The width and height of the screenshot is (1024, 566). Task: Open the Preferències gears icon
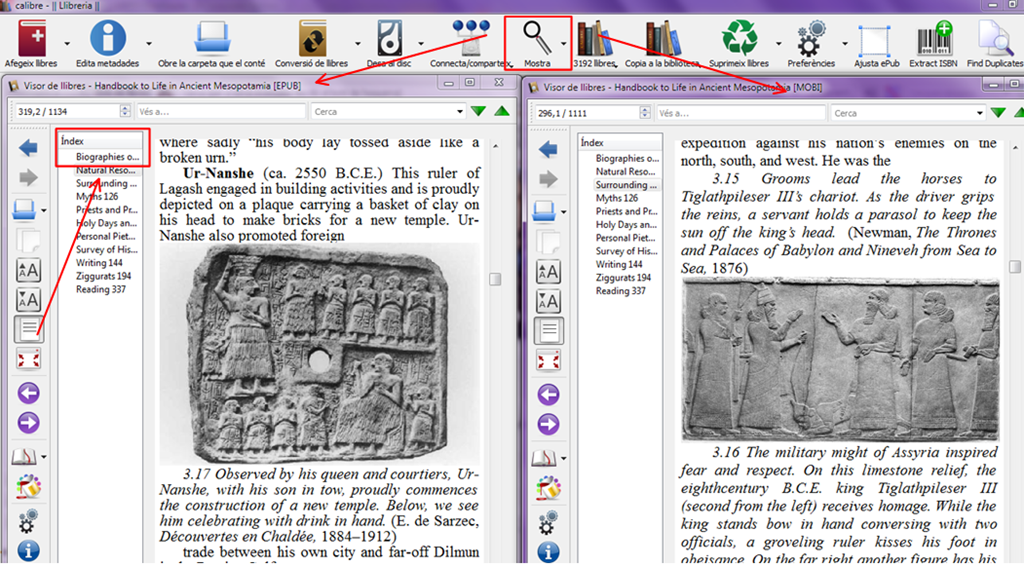(810, 39)
